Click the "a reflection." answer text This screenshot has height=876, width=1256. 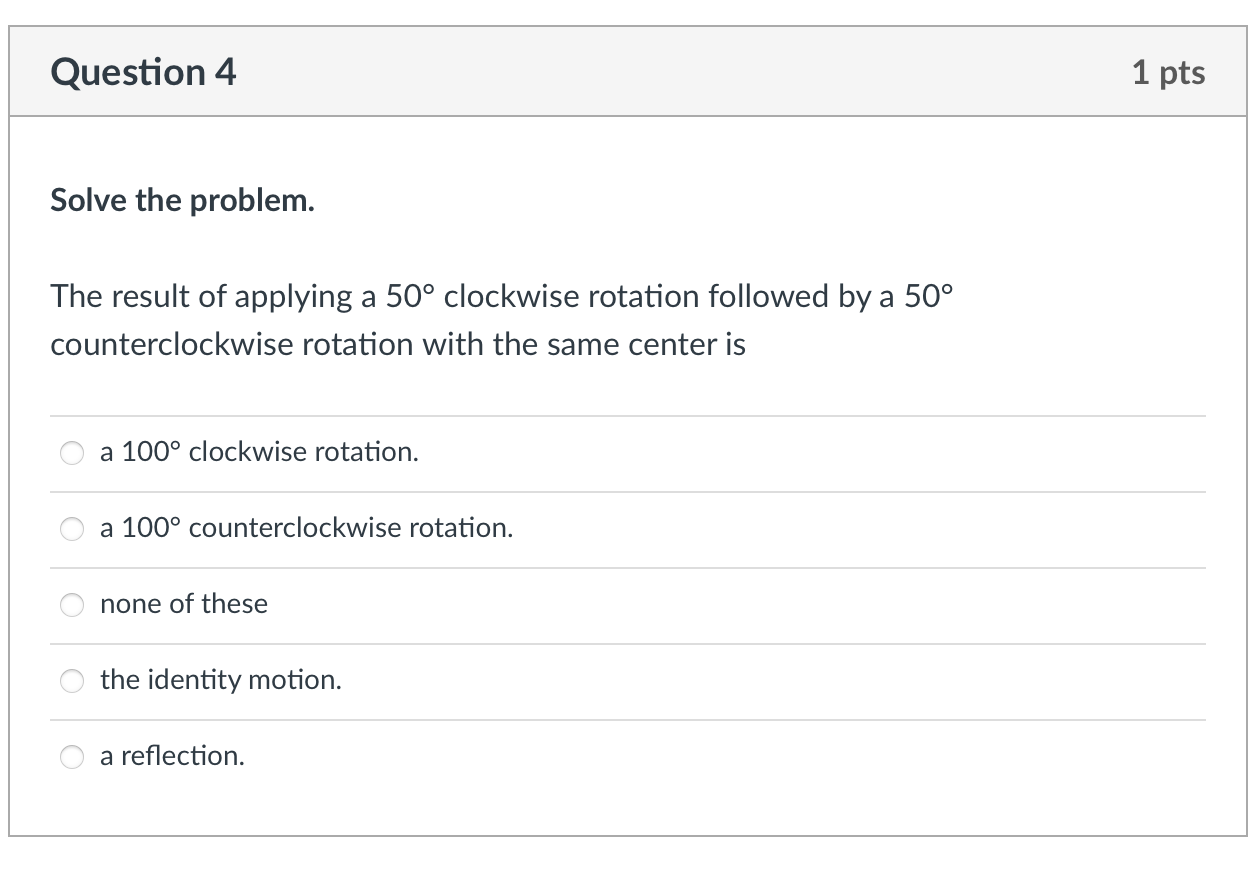click(172, 756)
